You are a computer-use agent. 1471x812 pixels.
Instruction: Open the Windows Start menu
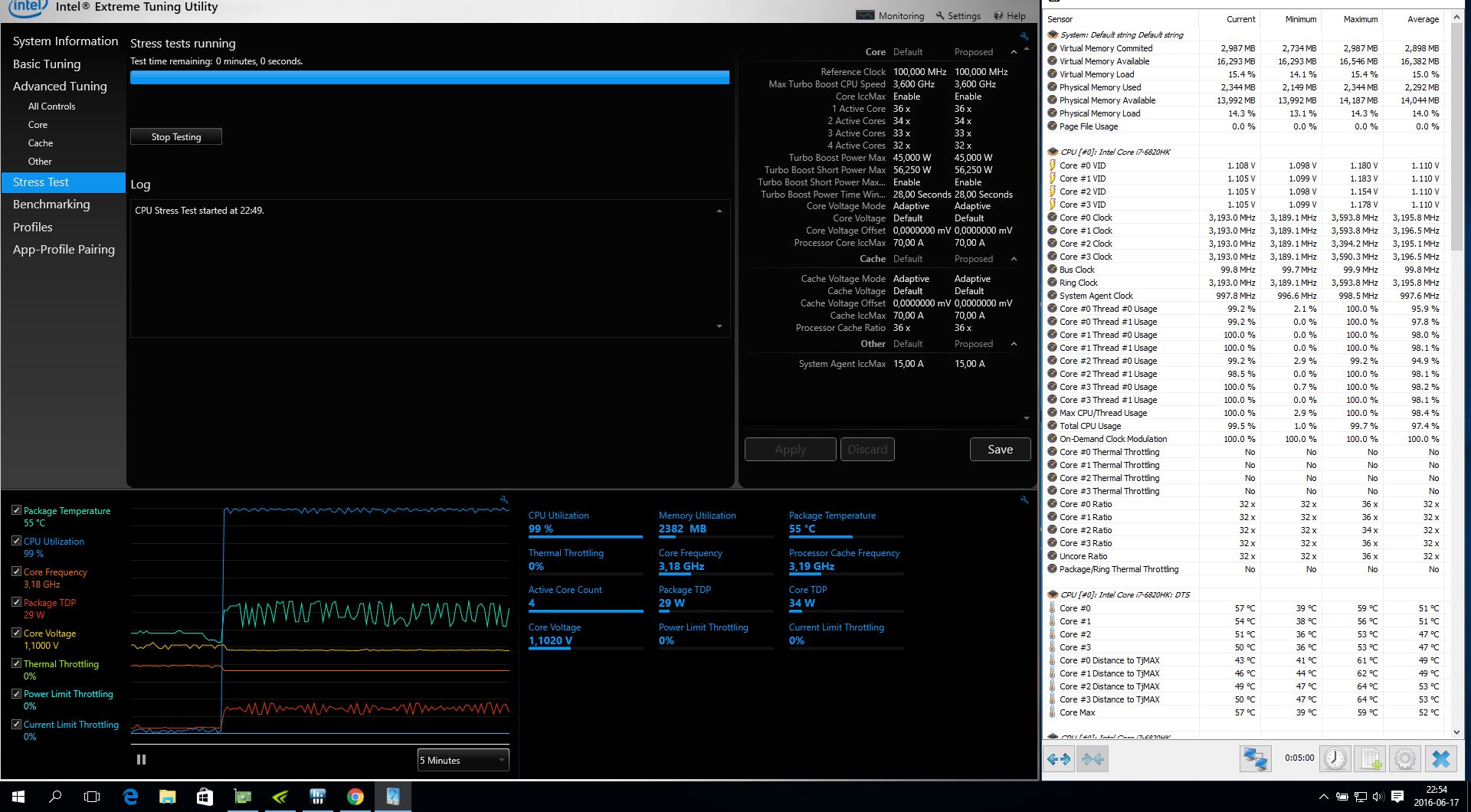click(18, 797)
